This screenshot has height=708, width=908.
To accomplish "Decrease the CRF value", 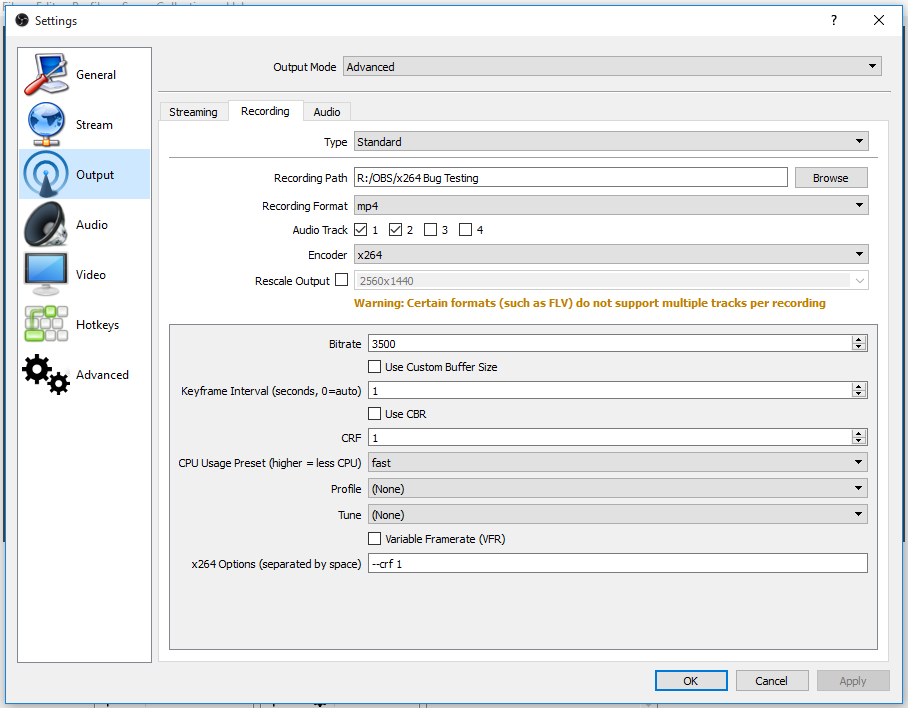I will [859, 441].
